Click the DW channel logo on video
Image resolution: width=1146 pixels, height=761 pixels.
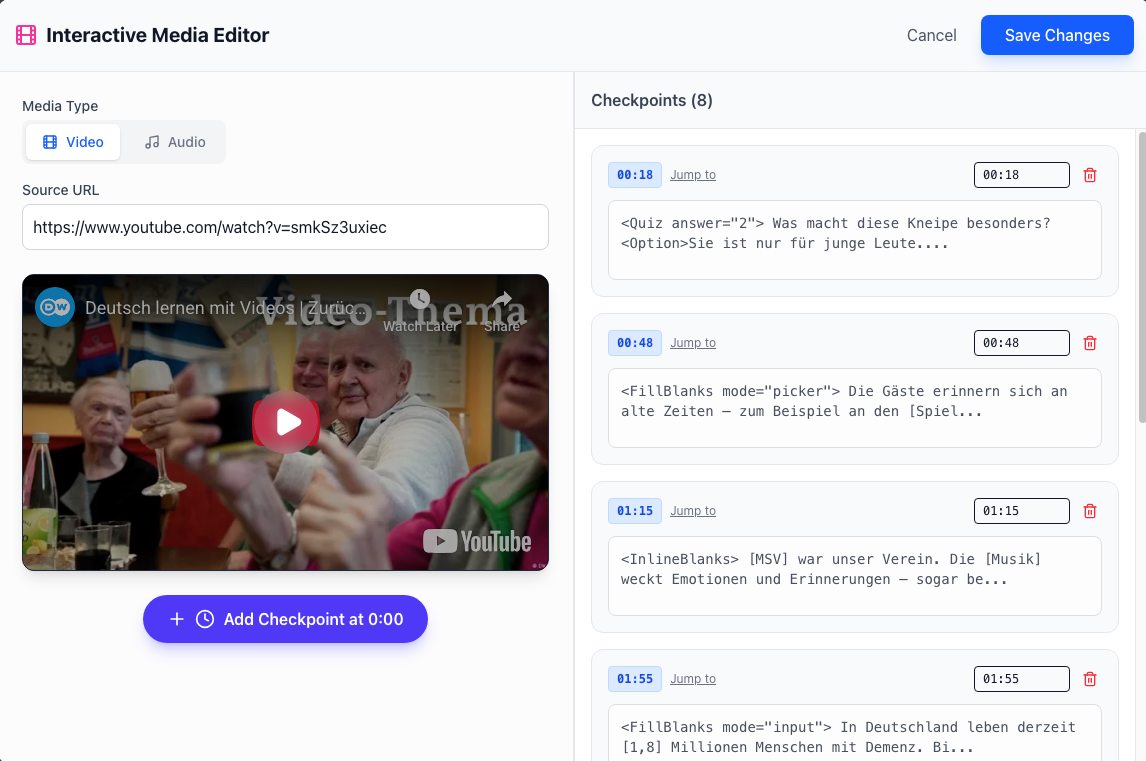coord(56,307)
